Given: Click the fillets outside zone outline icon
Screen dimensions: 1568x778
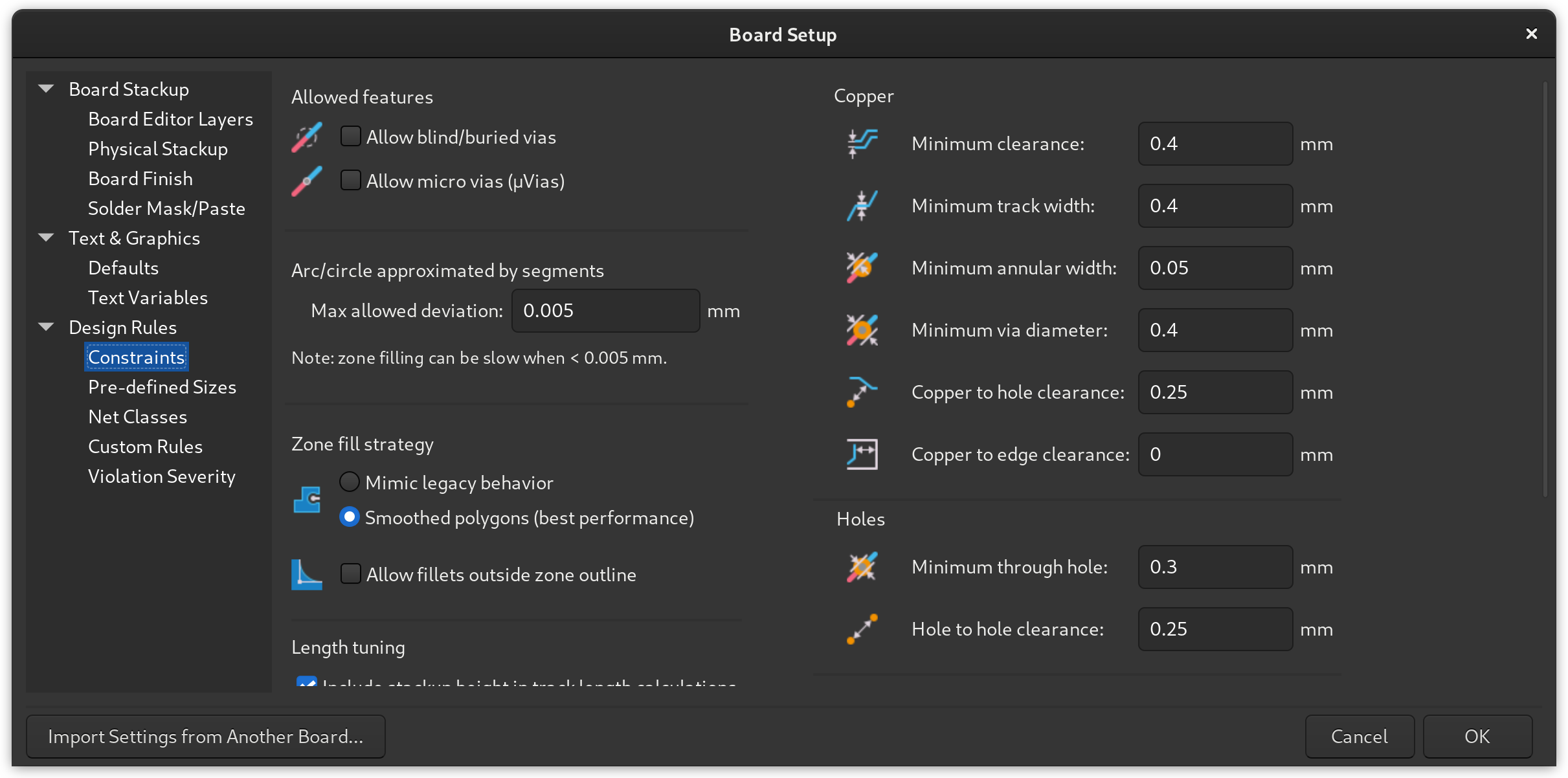Looking at the screenshot, I should point(307,575).
